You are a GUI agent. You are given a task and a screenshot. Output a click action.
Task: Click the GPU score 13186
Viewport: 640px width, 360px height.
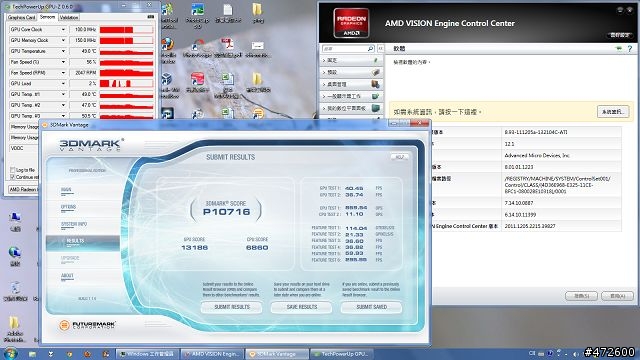click(194, 247)
